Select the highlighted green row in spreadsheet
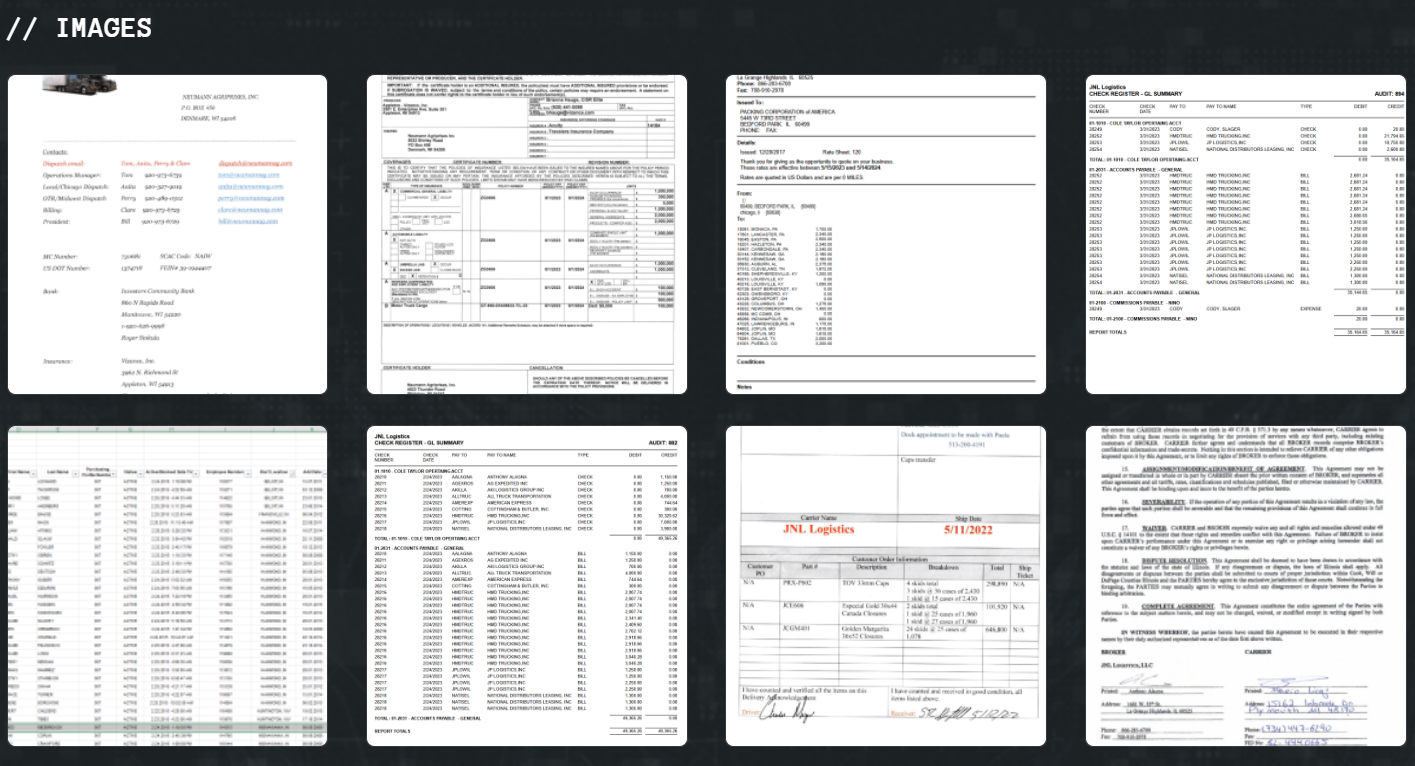Image resolution: width=1415 pixels, height=766 pixels. click(x=167, y=727)
